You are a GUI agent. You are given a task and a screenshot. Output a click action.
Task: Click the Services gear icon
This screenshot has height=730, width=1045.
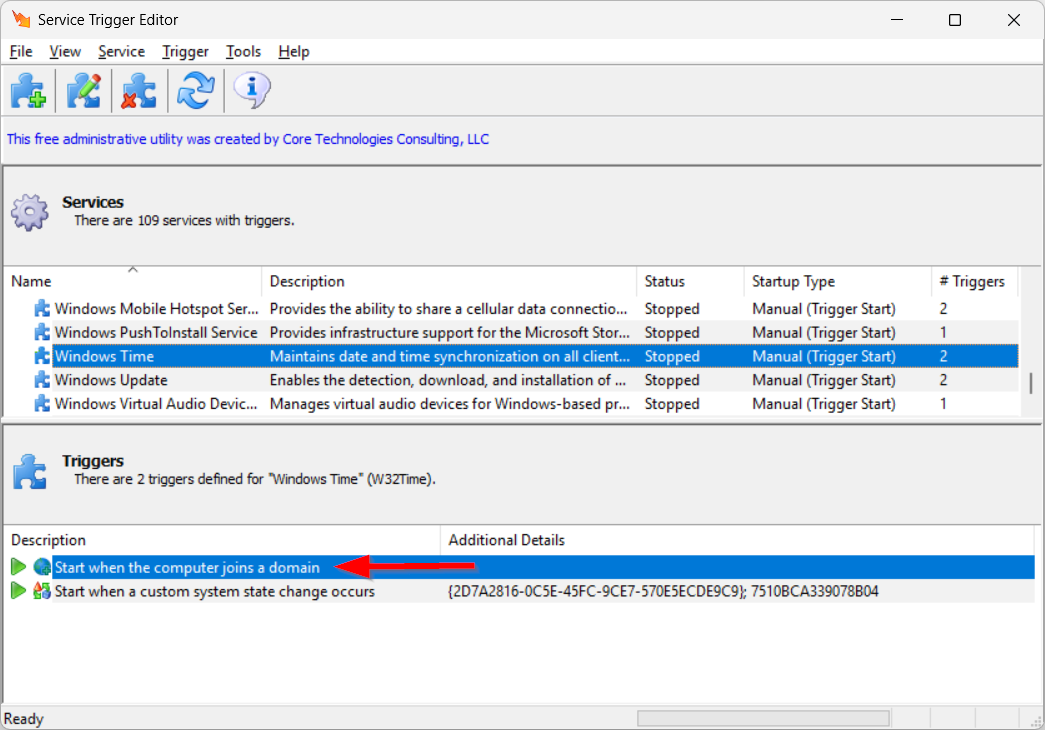(29, 213)
